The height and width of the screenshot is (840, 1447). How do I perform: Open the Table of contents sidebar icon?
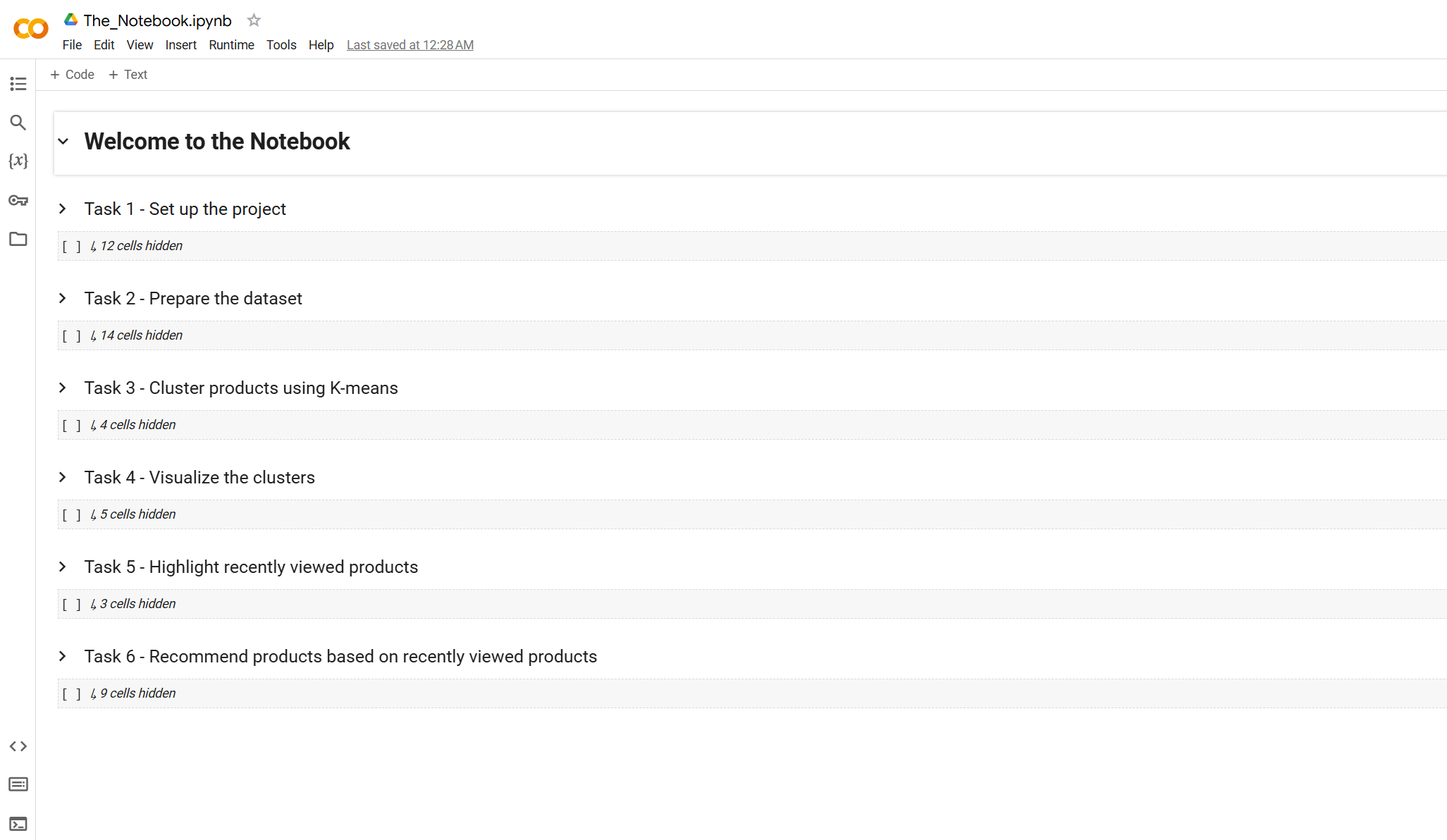(18, 84)
